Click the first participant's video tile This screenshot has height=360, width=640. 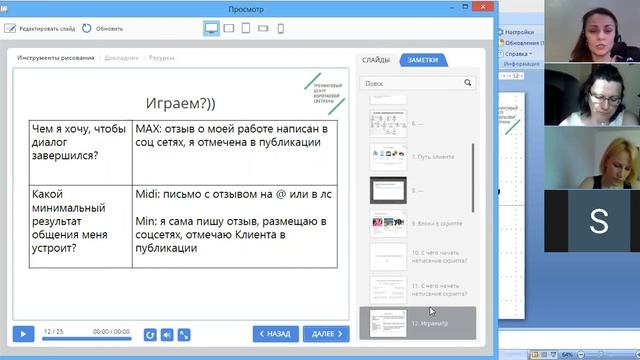point(592,31)
